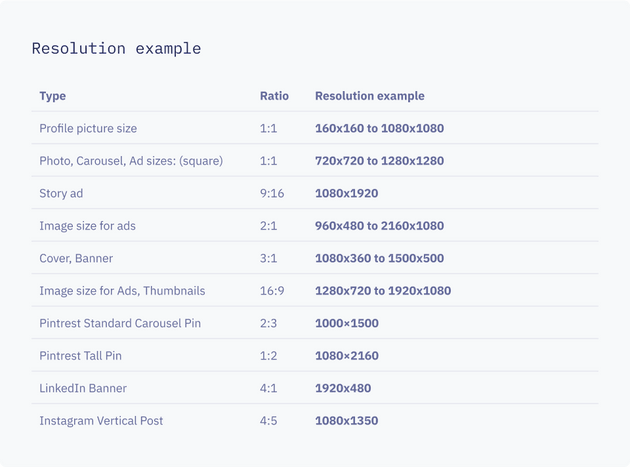Select the "Profile picture size" row label

pos(88,128)
